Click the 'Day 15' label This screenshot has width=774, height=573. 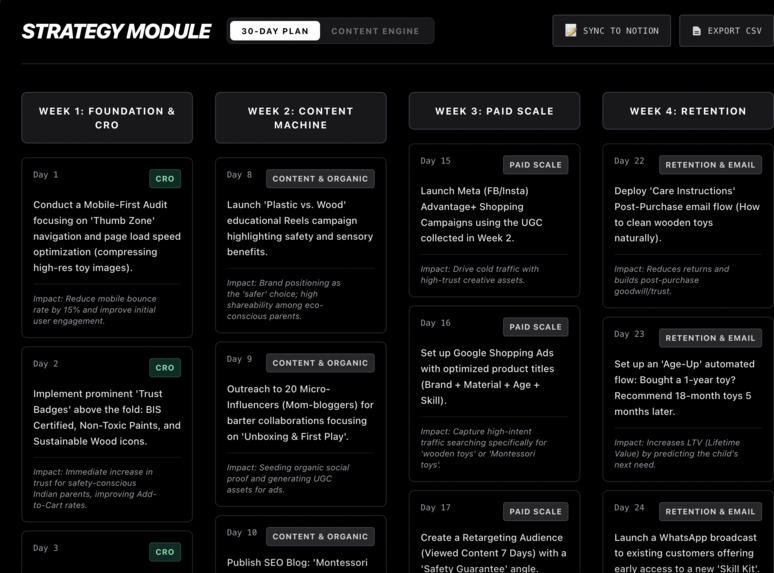[435, 161]
